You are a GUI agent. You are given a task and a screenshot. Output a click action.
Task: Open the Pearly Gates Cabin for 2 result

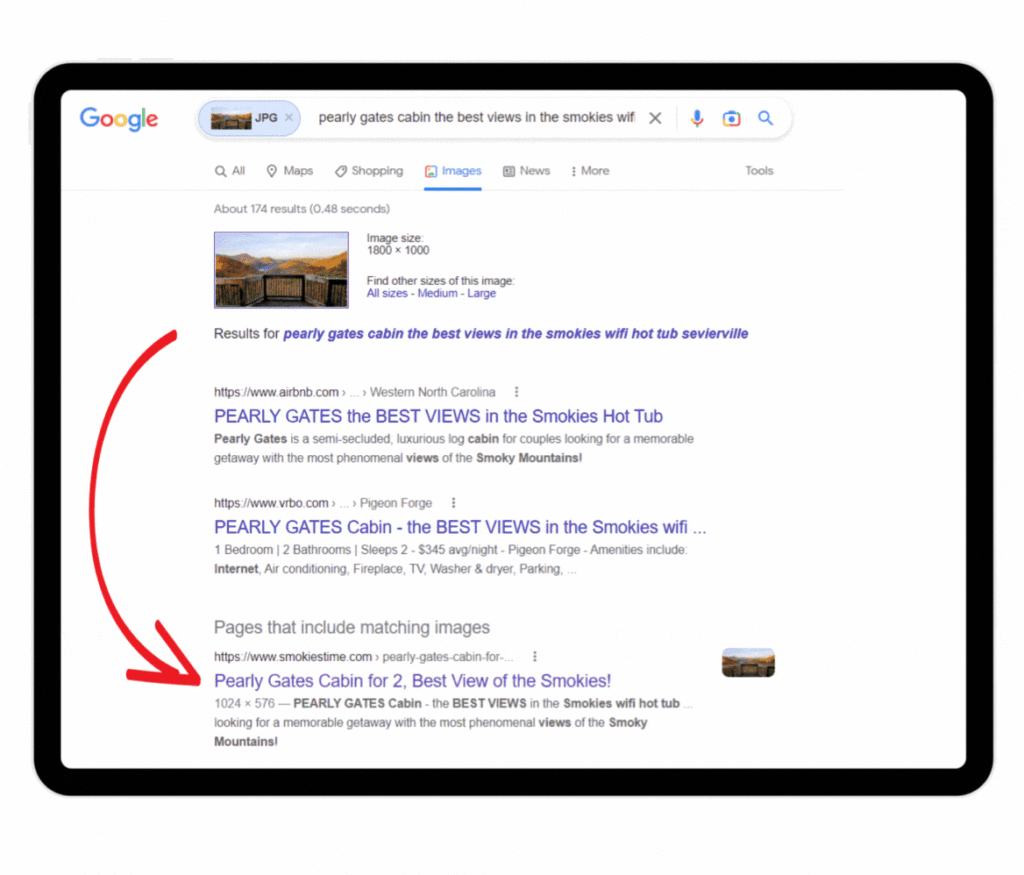pos(412,680)
